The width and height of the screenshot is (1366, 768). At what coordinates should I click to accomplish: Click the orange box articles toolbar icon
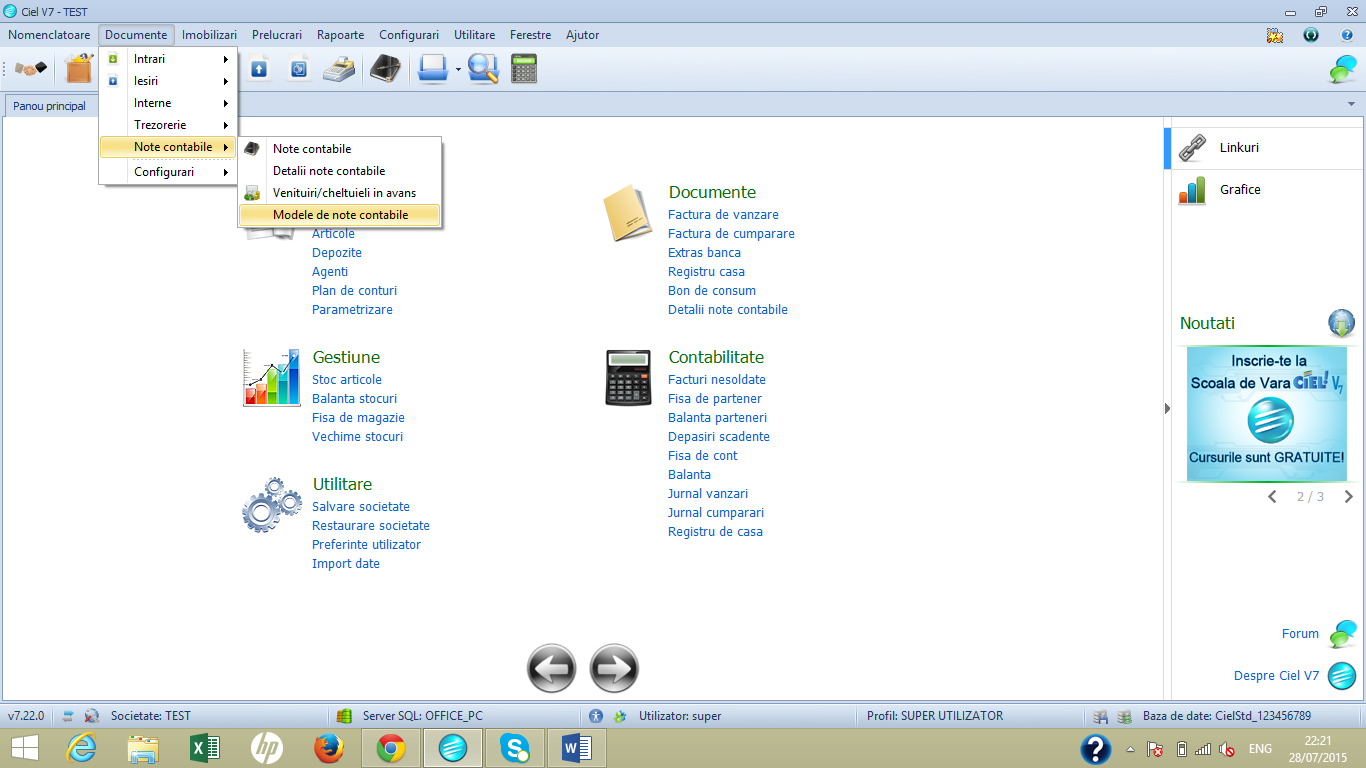click(x=79, y=68)
